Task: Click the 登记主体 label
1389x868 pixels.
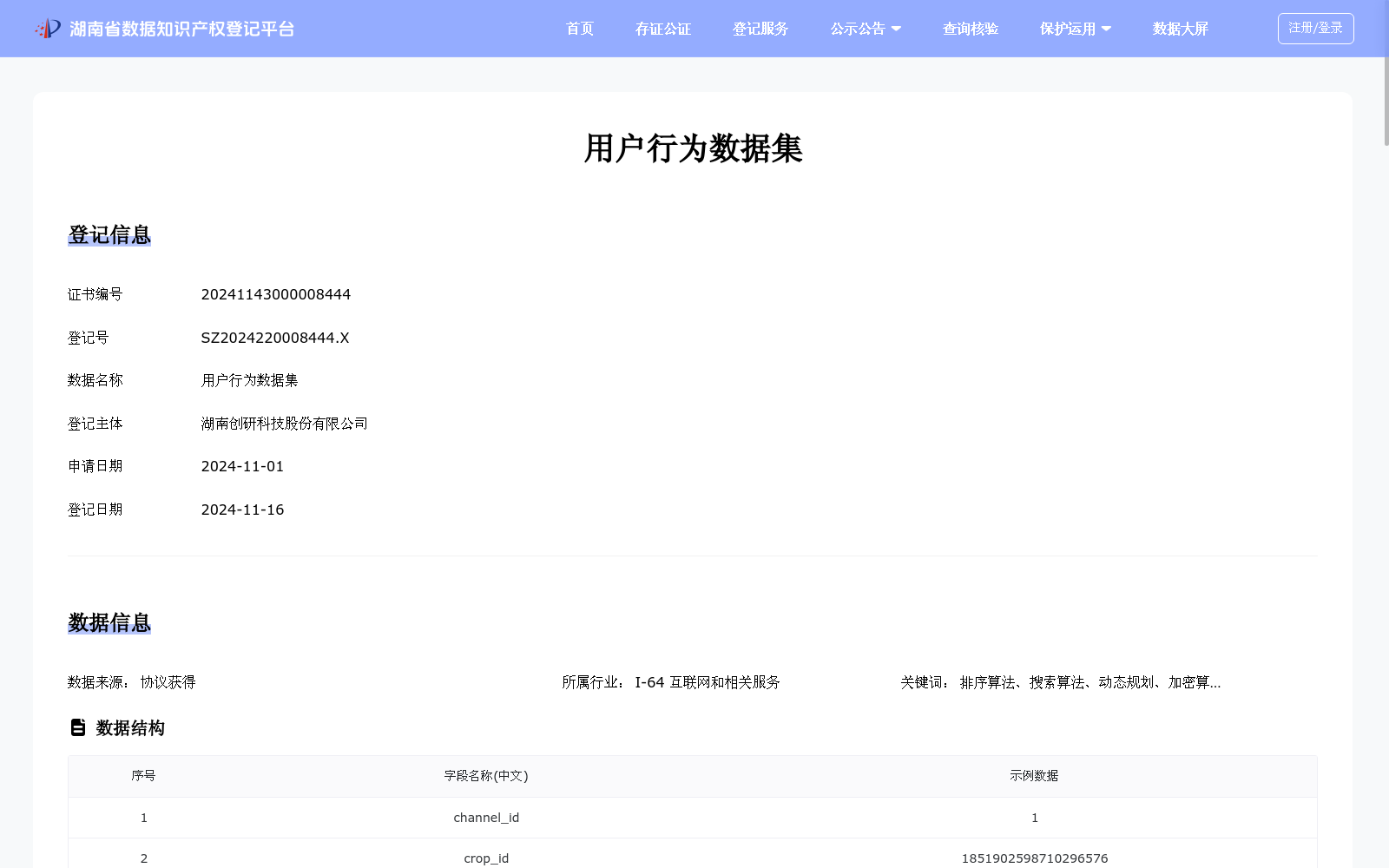Action: [x=95, y=424]
